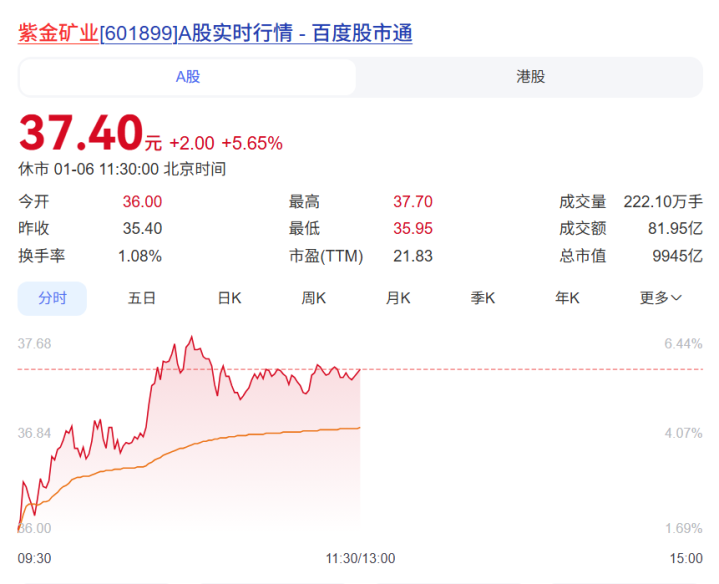Select the 月K chart tab

[x=398, y=298]
